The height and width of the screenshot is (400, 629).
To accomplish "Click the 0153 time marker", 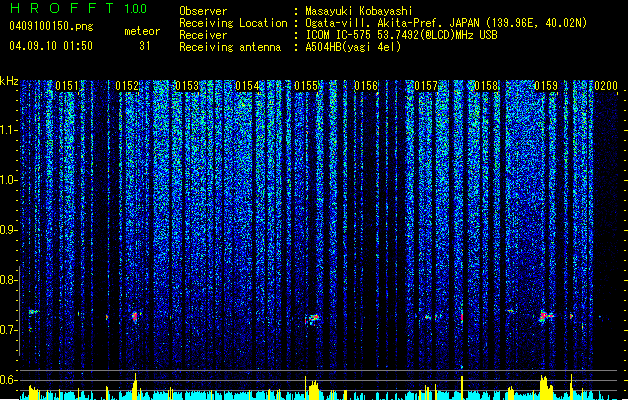I will click(187, 86).
